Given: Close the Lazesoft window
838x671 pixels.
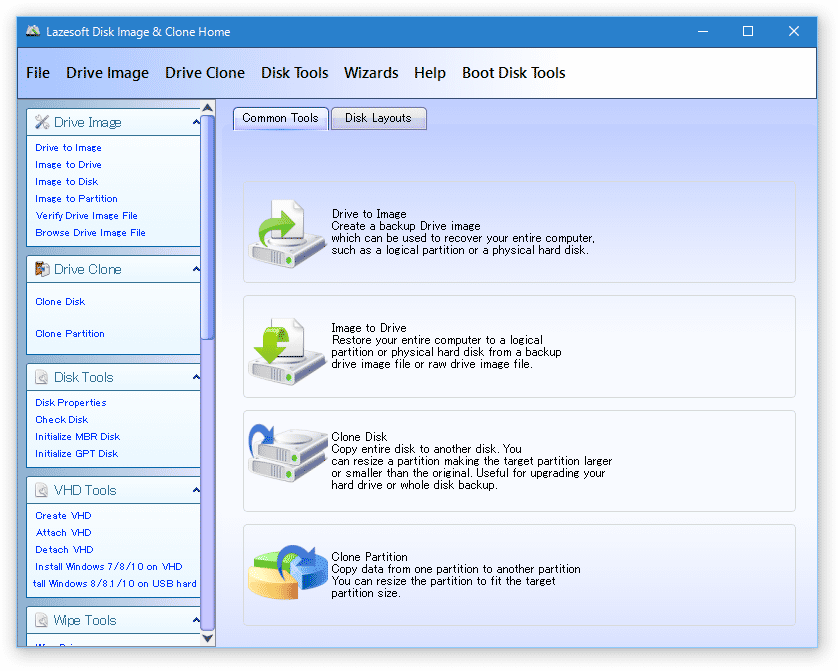Looking at the screenshot, I should (x=794, y=32).
